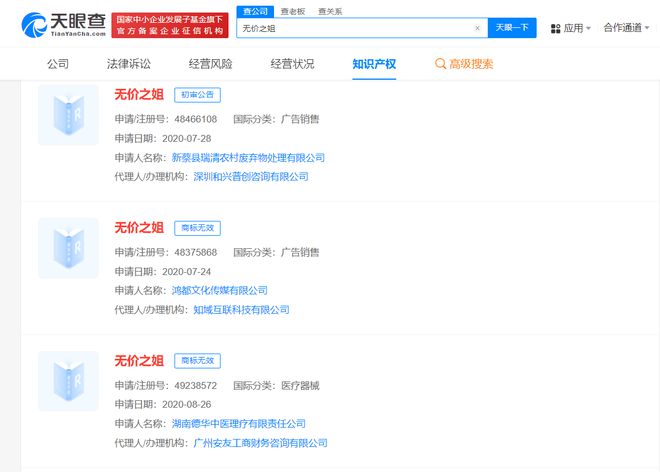Open the 公司 results tab
Screen dimensions: 660x472
(x=58, y=64)
